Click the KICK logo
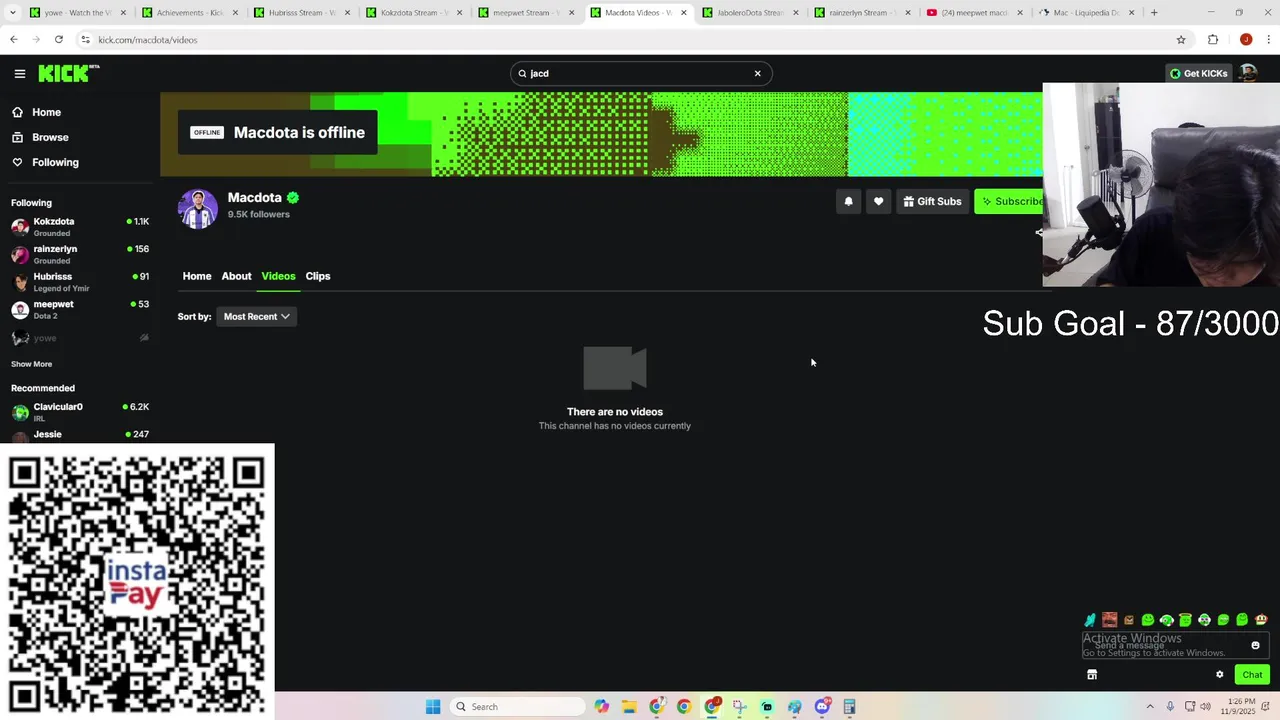This screenshot has width=1280, height=720. pos(68,73)
